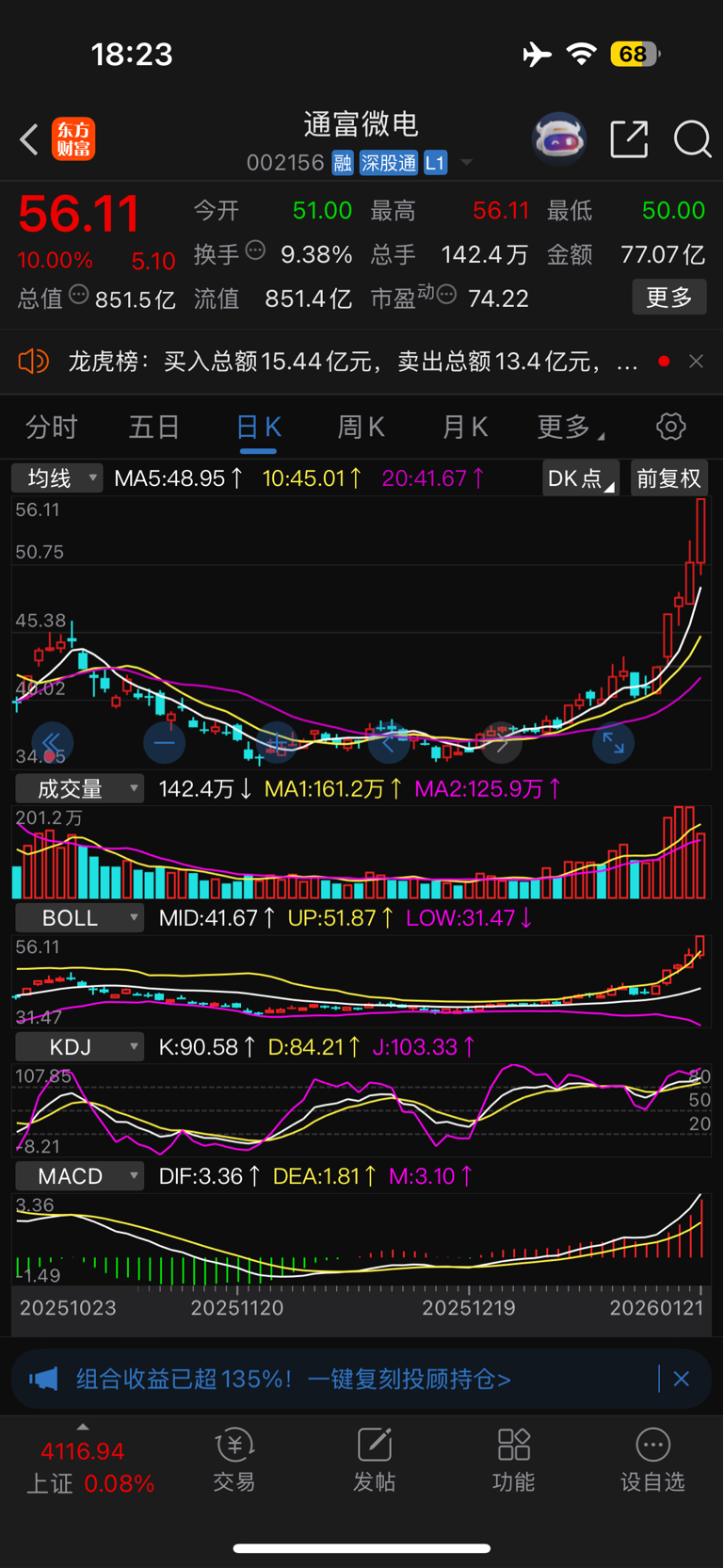Tap the 20260121 date label
Image resolution: width=724 pixels, height=1568 pixels.
pyautogui.click(x=656, y=1308)
